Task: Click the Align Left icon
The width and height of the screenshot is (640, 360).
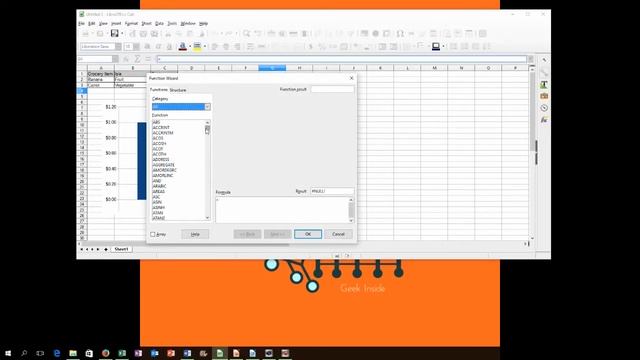Action: point(215,47)
